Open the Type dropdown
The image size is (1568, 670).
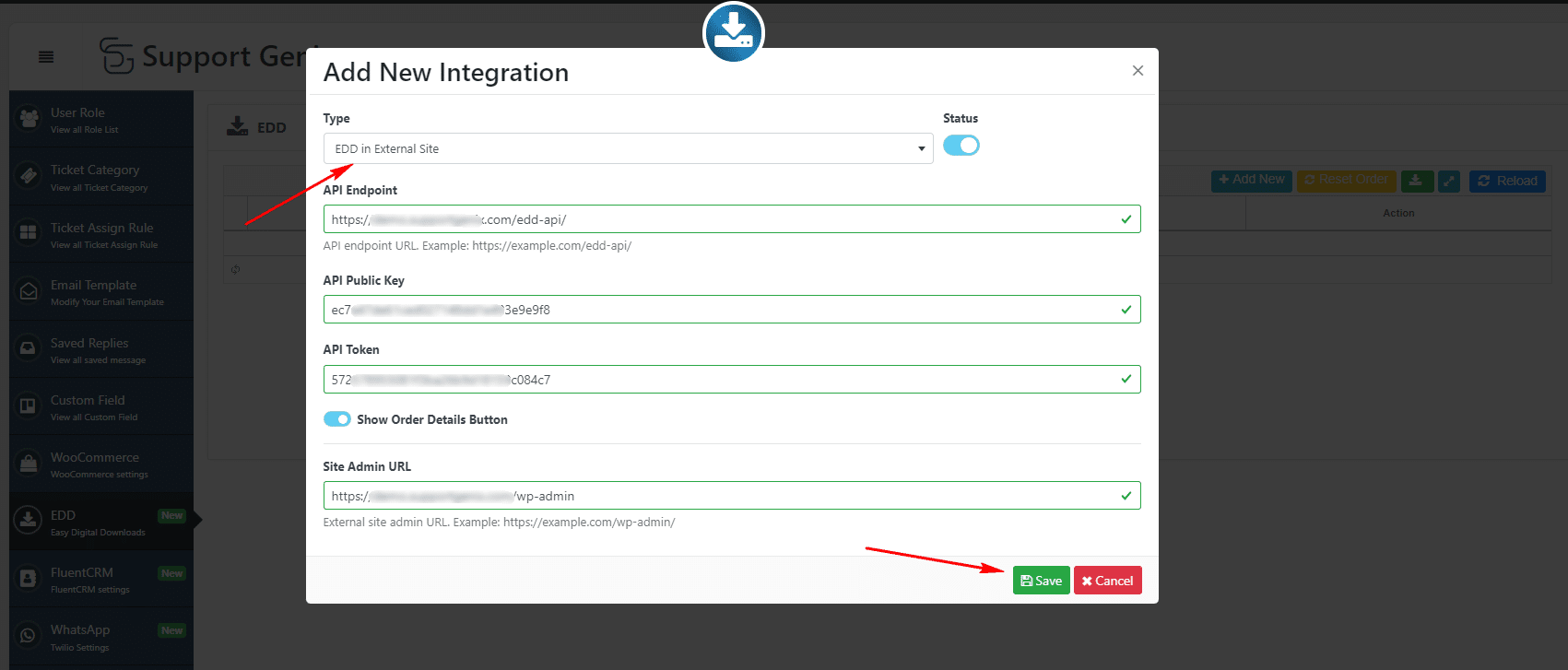(x=628, y=148)
